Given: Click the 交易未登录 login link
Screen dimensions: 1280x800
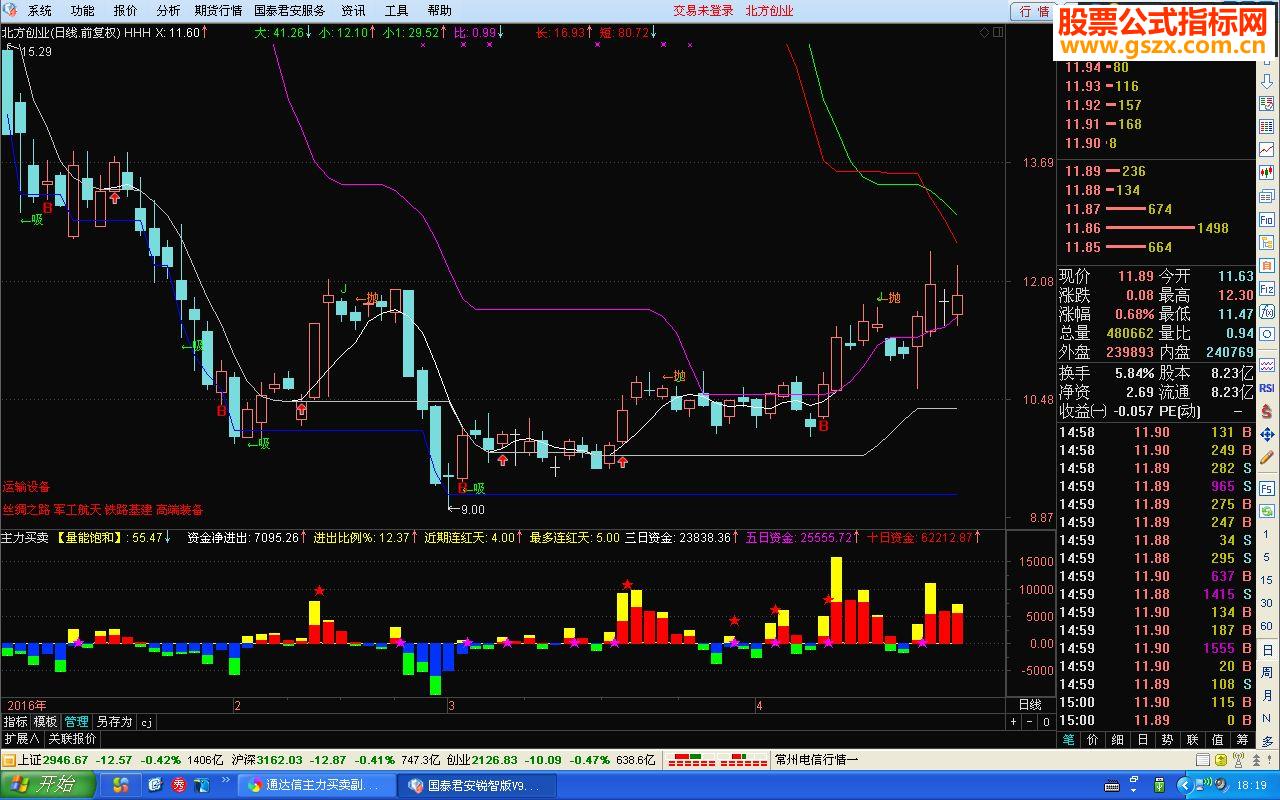Looking at the screenshot, I should [703, 11].
